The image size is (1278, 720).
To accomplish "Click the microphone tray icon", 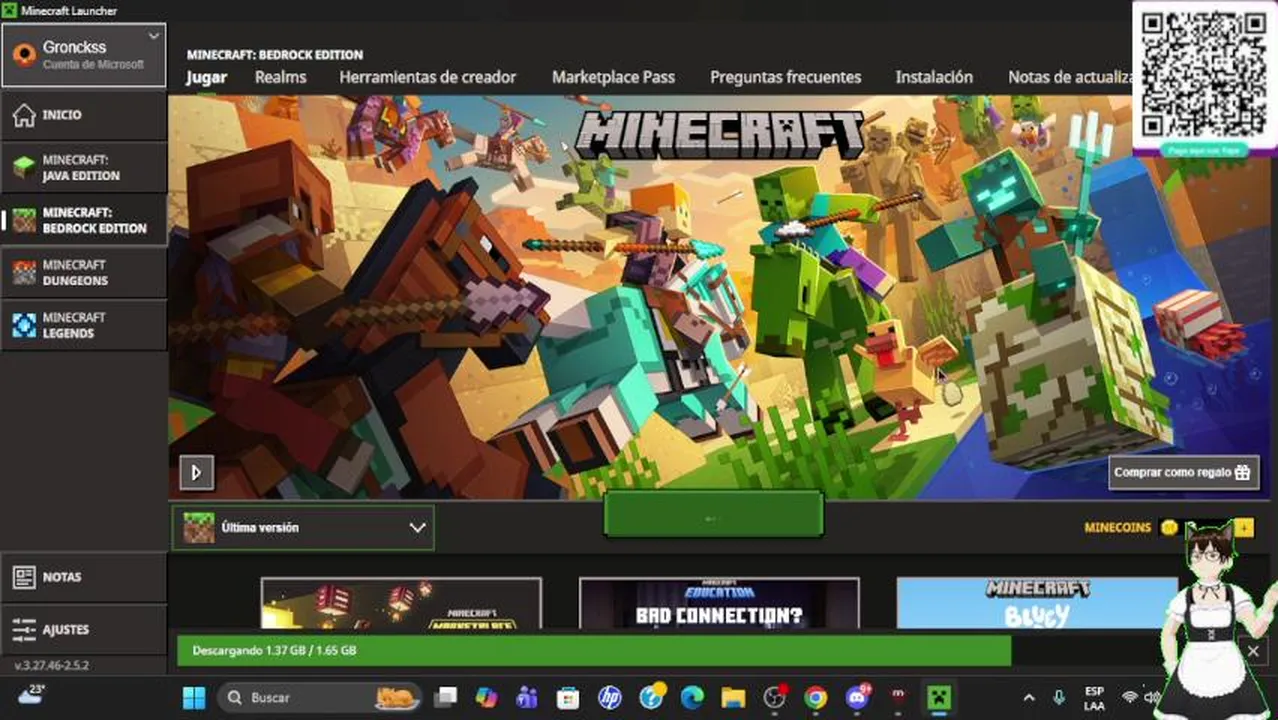I will (x=1059, y=697).
